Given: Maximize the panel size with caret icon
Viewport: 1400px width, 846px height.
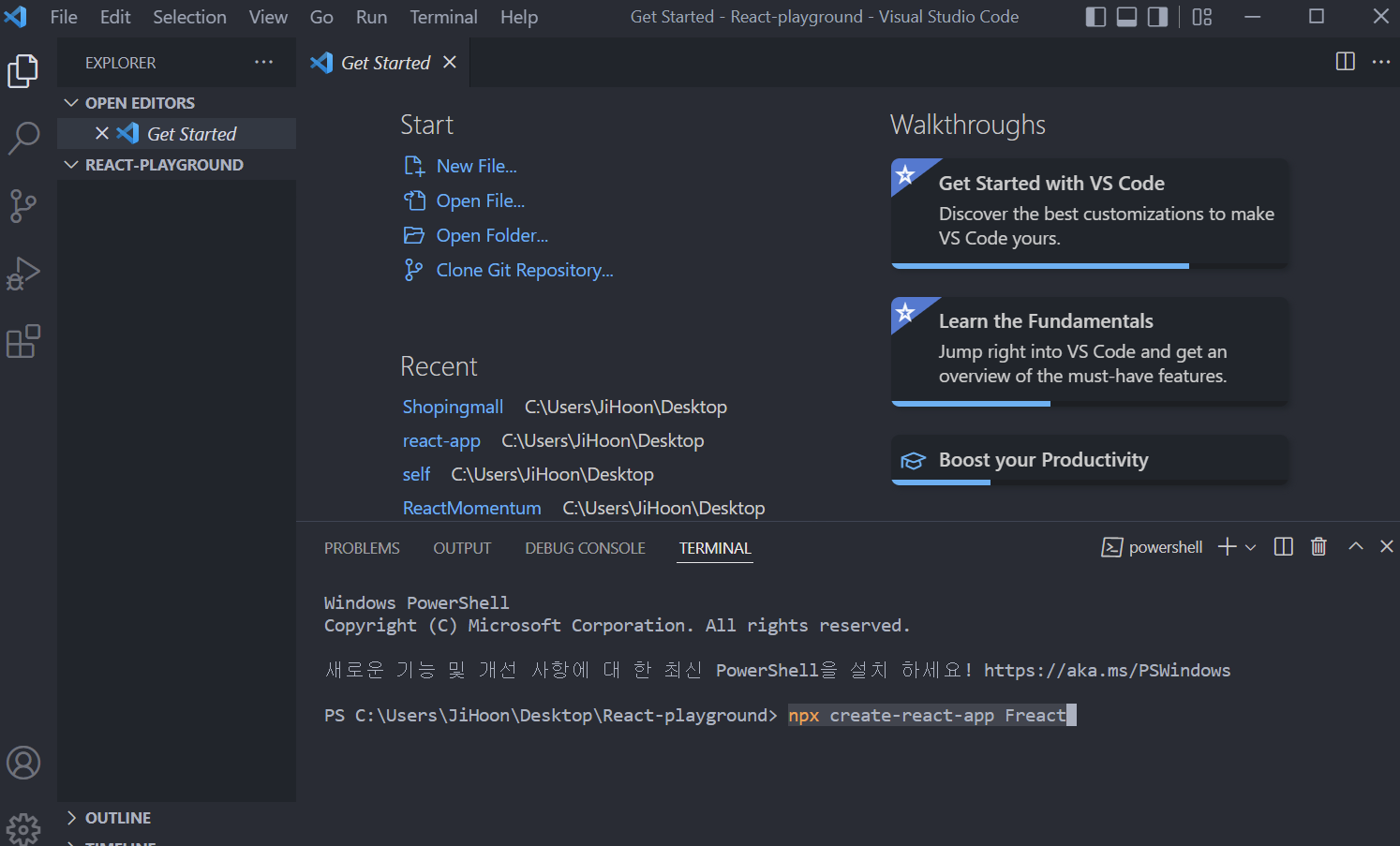Looking at the screenshot, I should [1355, 546].
